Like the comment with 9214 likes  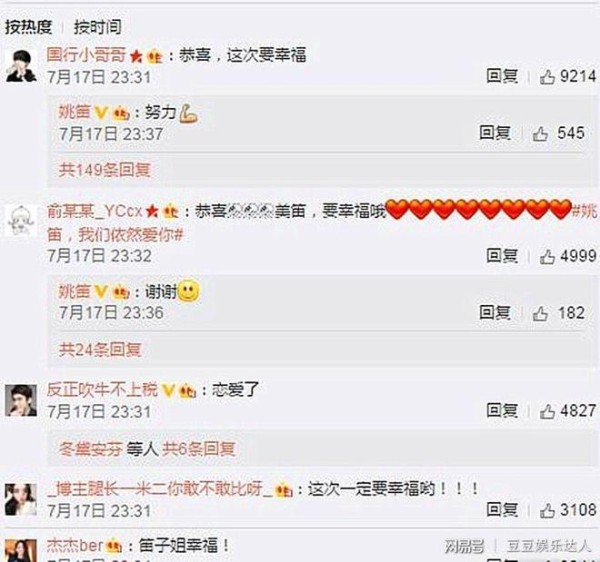(547, 78)
